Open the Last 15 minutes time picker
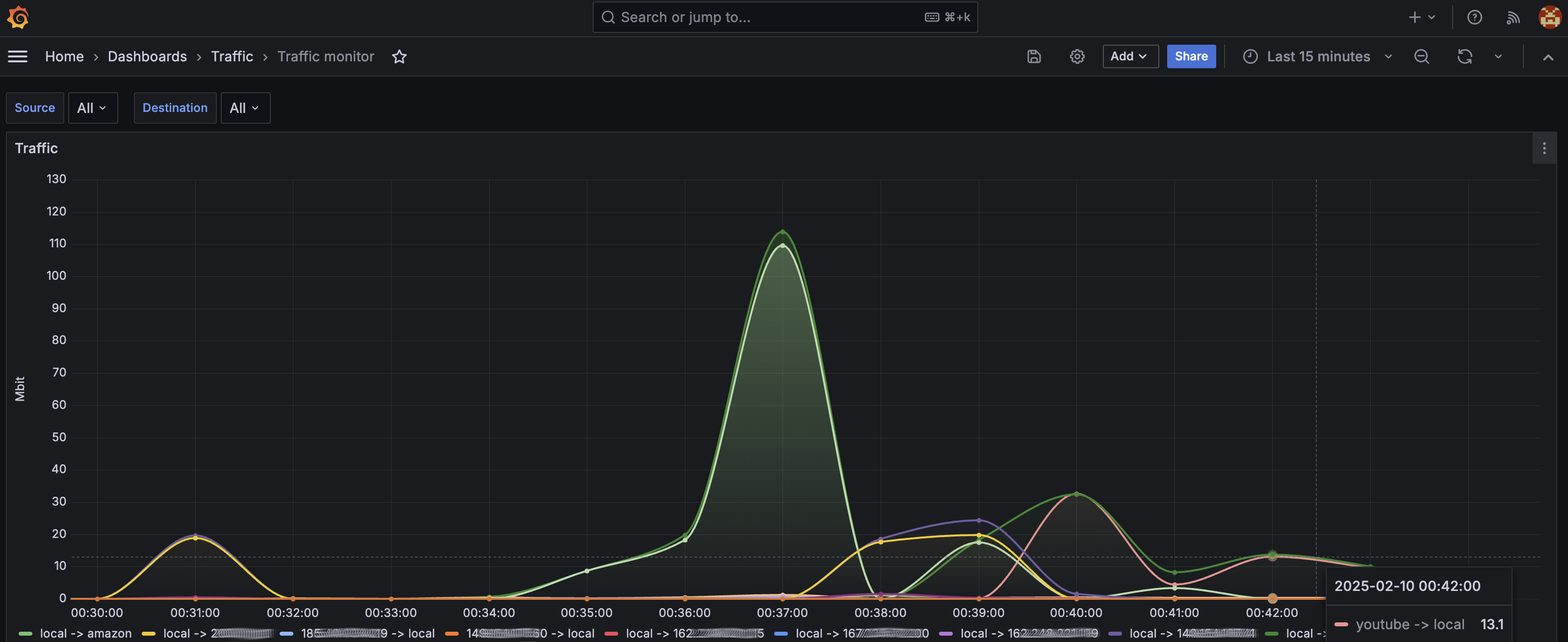The height and width of the screenshot is (642, 1568). point(1318,56)
